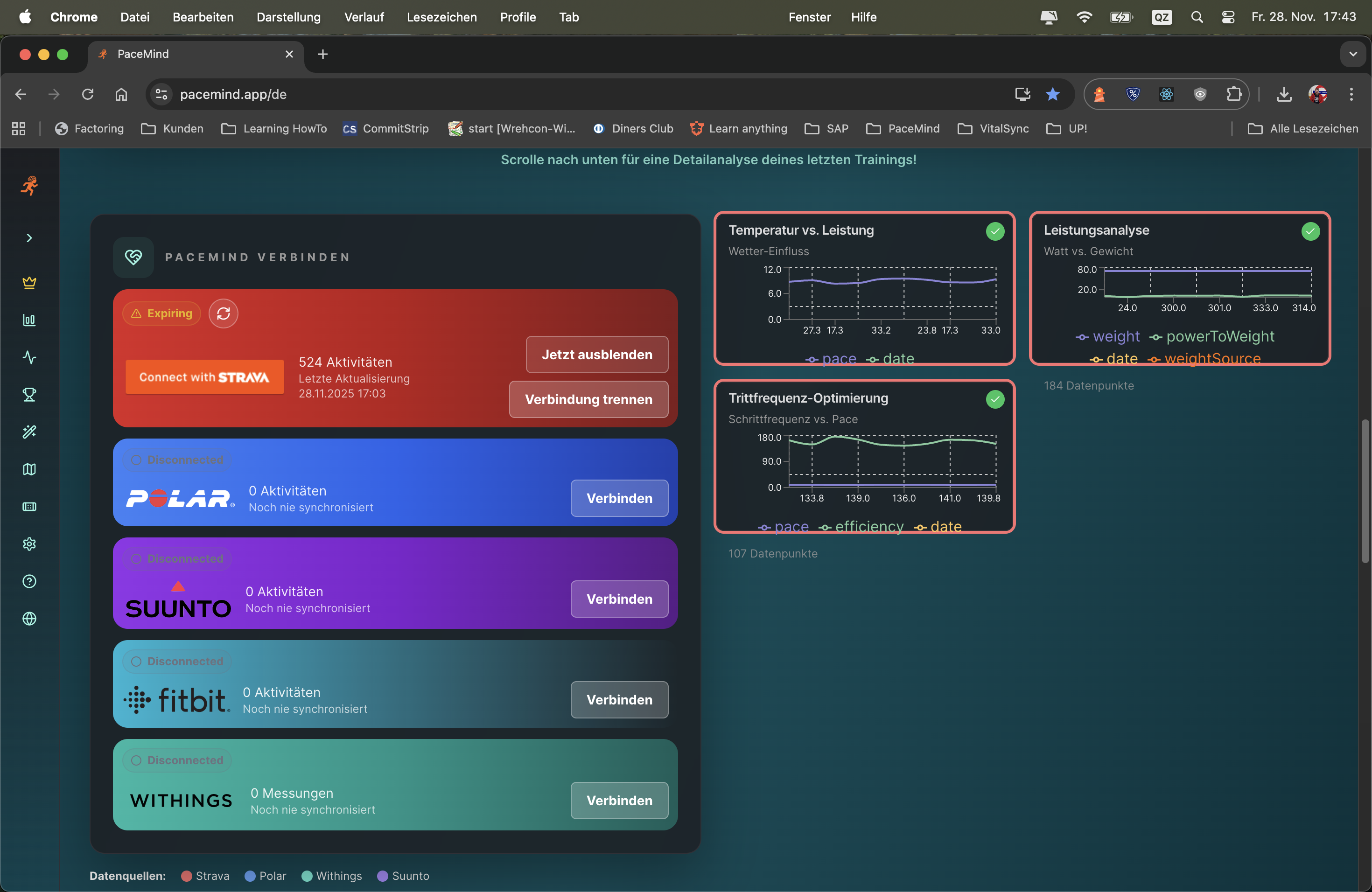Click the help question mark sidebar icon

click(x=29, y=581)
